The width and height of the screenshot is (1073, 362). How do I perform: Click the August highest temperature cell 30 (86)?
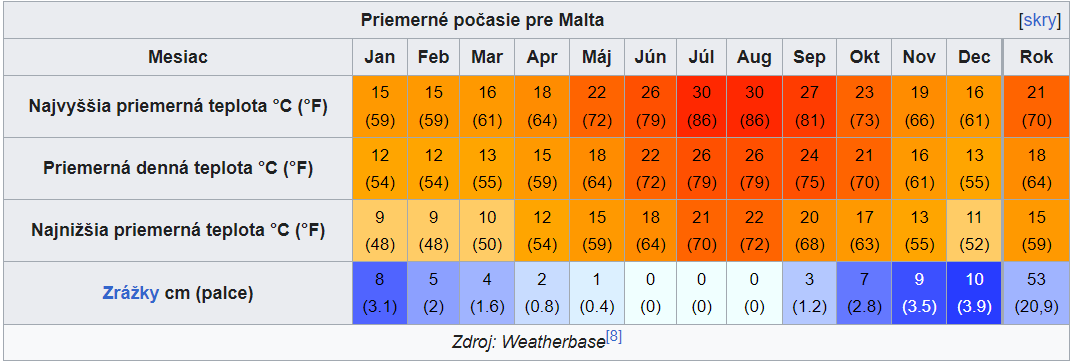tap(754, 107)
